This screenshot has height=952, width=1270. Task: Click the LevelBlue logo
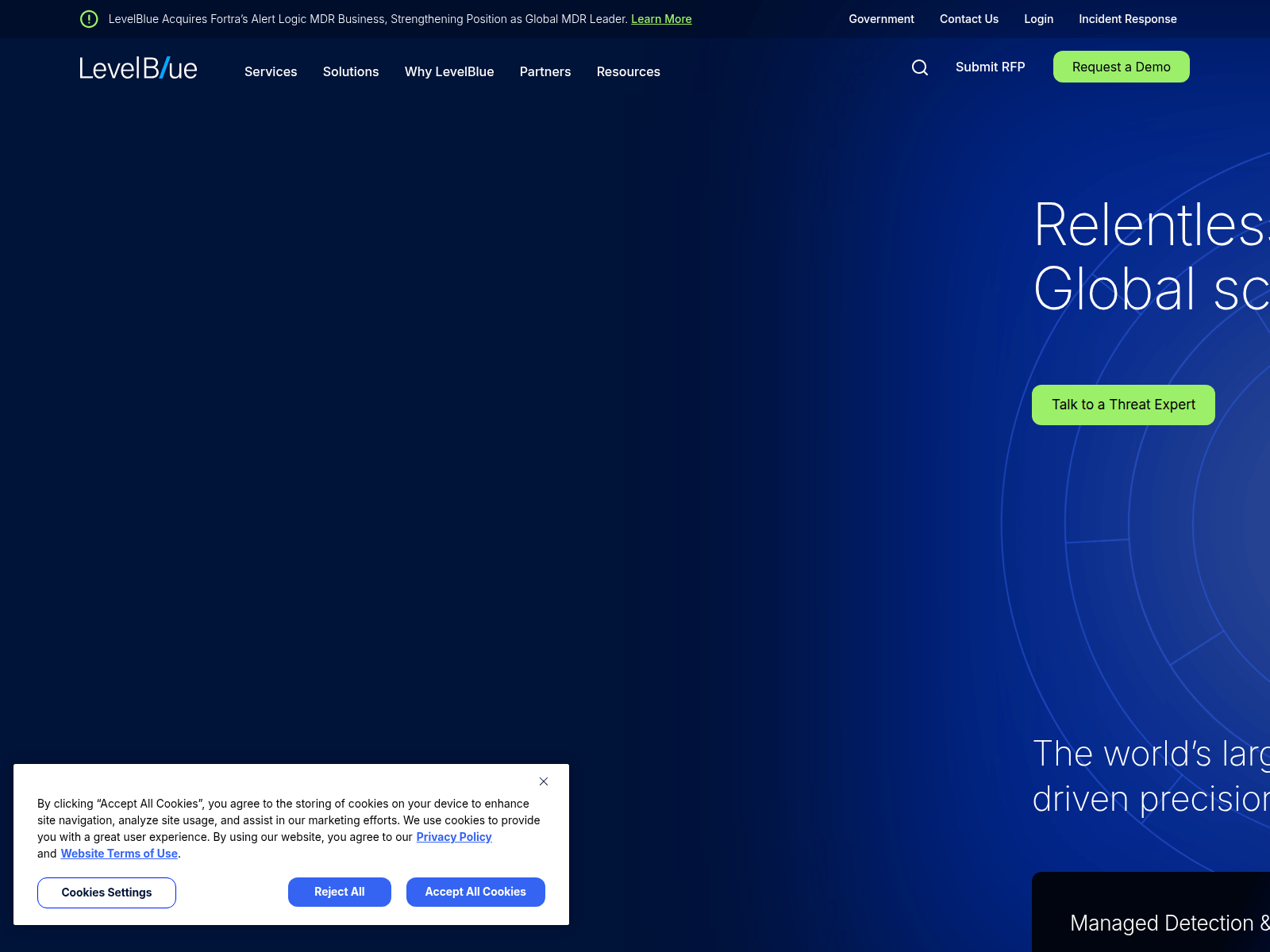[x=138, y=68]
